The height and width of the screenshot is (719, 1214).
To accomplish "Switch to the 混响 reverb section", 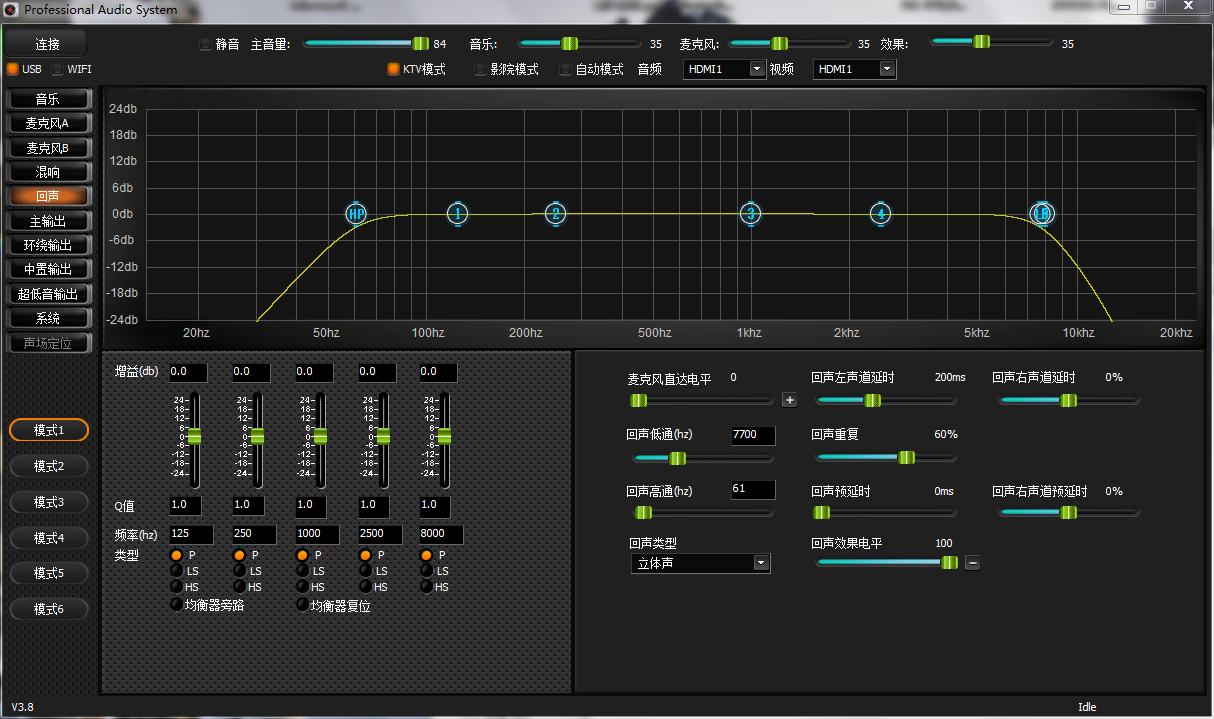I will (48, 172).
